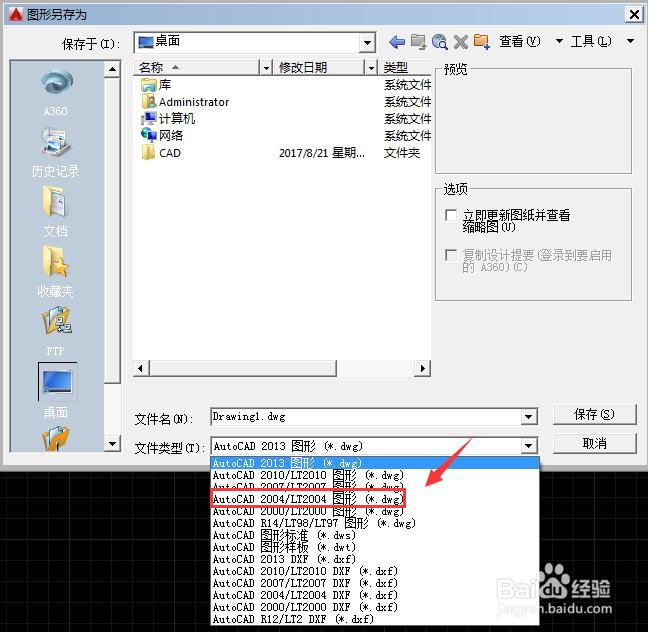This screenshot has height=632, width=648.
Task: Expand the 保存于 location dropdown
Action: pos(367,43)
